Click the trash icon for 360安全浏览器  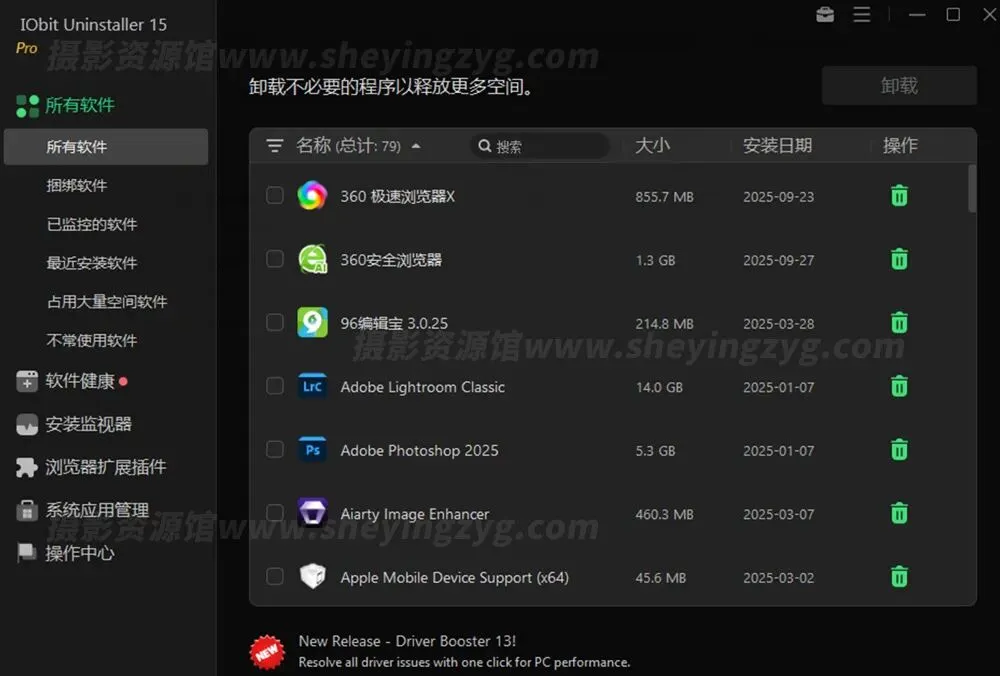[899, 259]
